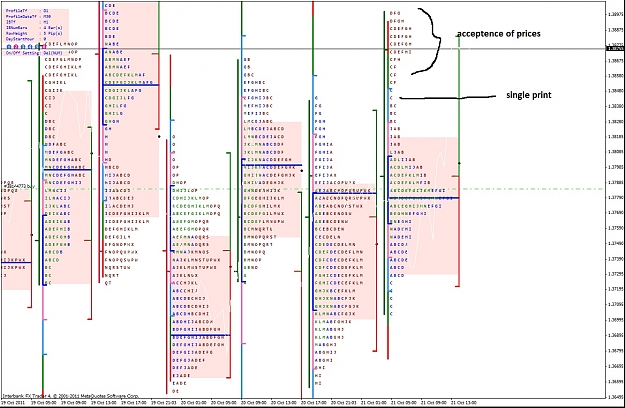Click the 19 Oct 05:00 time label
625x408 pixels.
pyautogui.click(x=44, y=402)
